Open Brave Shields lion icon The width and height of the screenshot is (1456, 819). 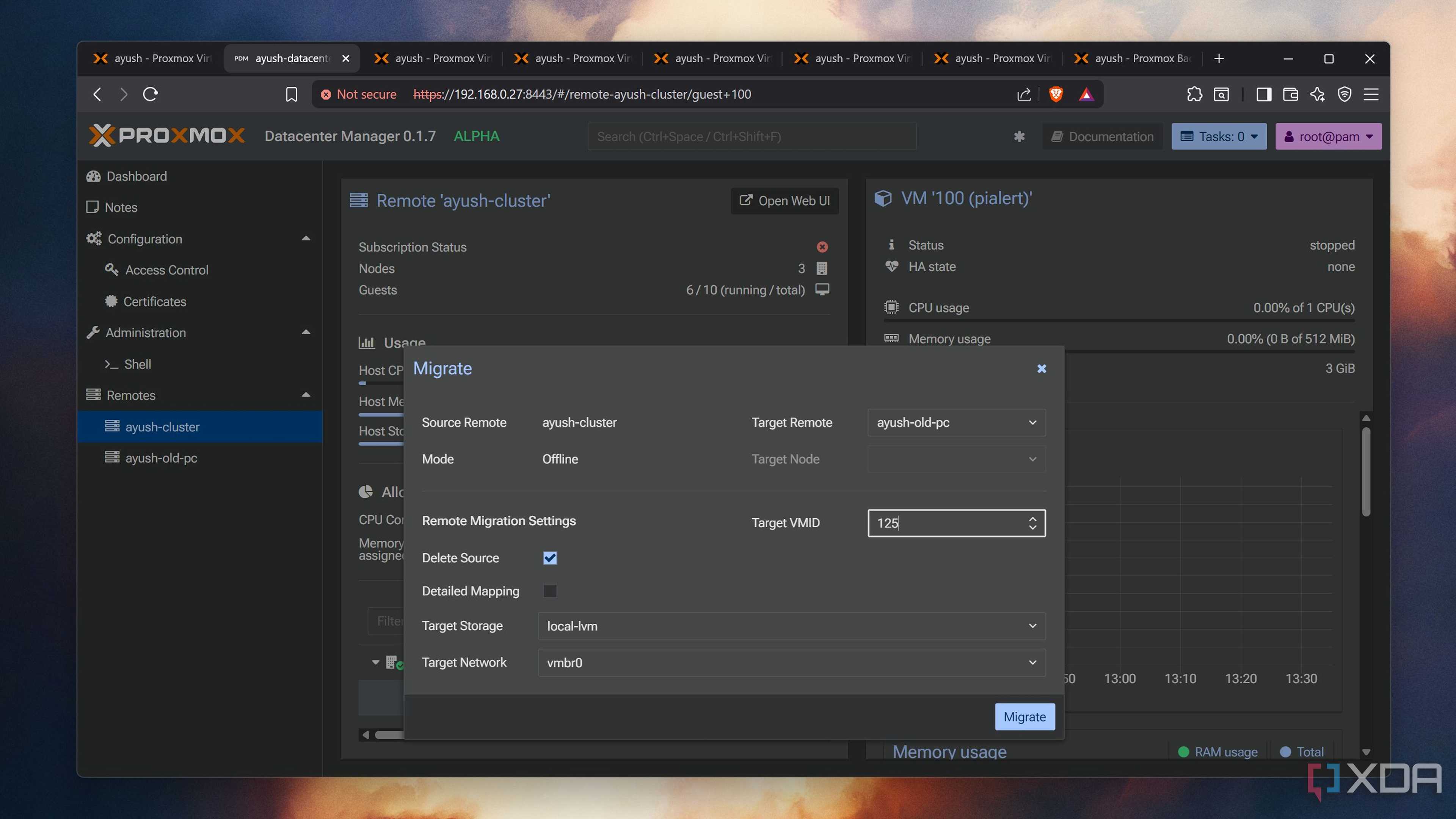[x=1056, y=94]
